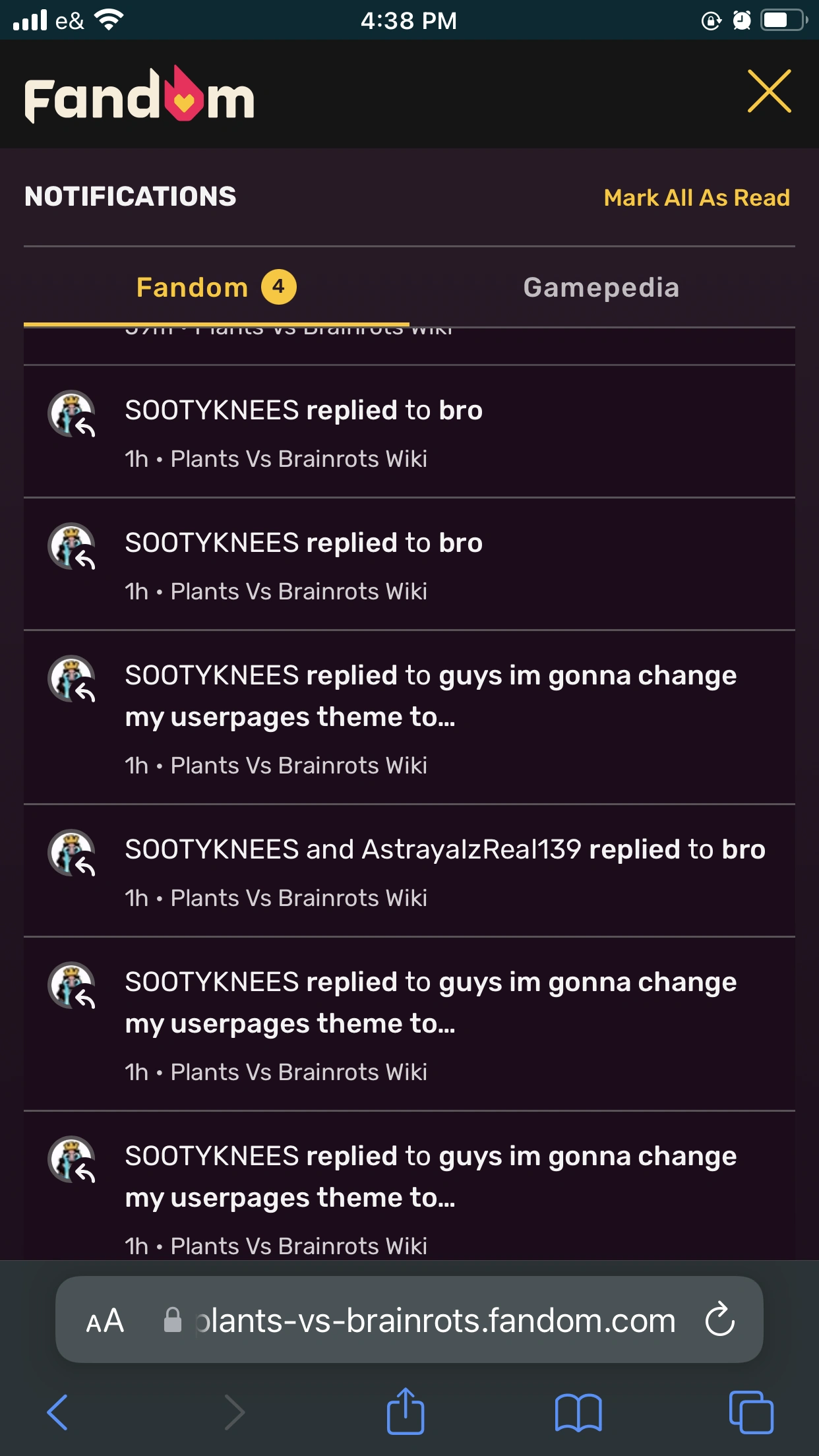Switch to the Gamepedia tab
This screenshot has height=1456, width=819.
pos(601,288)
